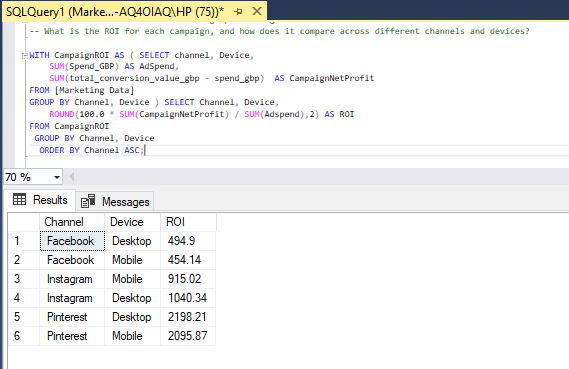Click the Instagram cell in row 3
The height and width of the screenshot is (369, 569).
tap(72, 279)
